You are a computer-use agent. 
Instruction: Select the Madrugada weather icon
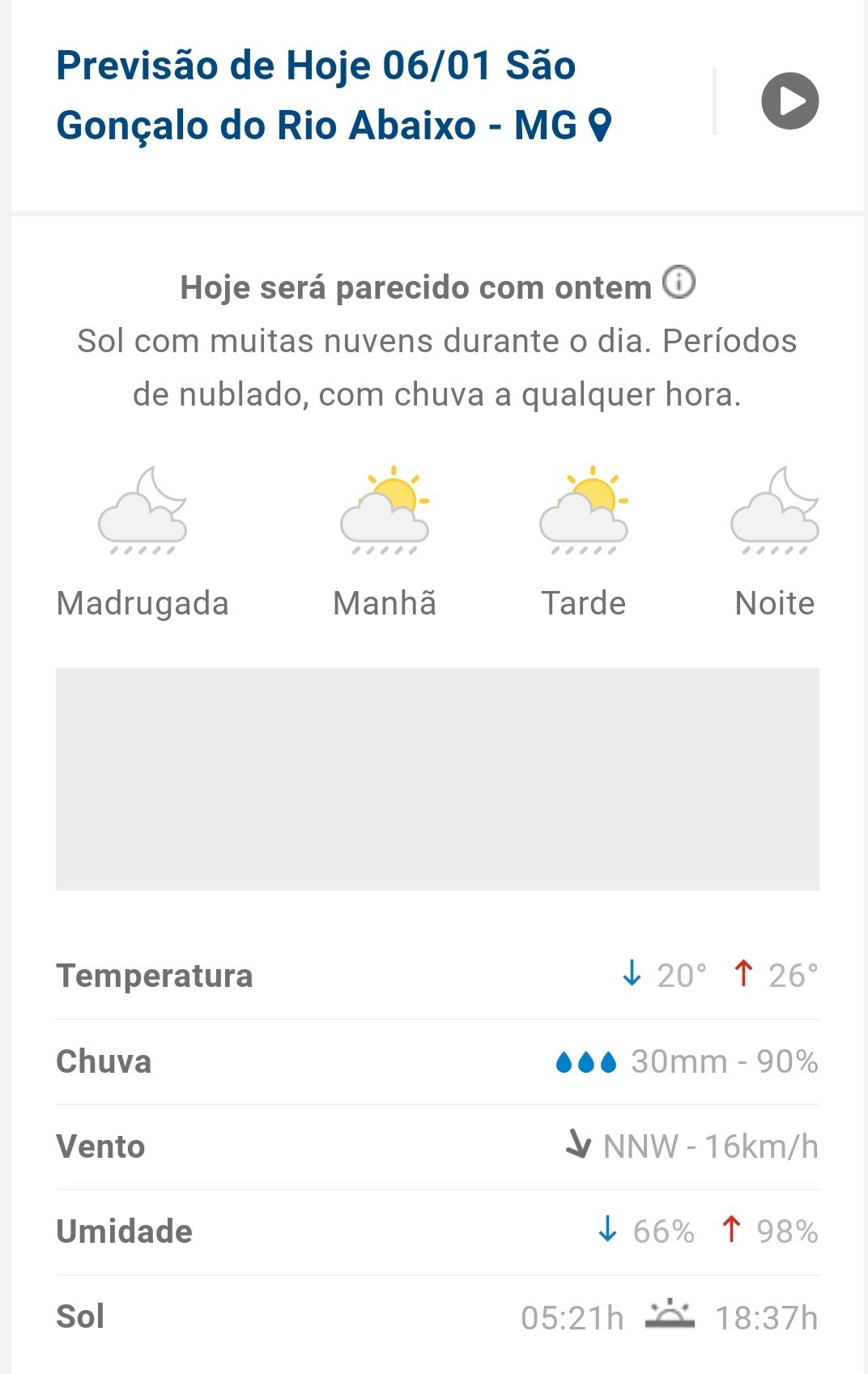click(143, 510)
